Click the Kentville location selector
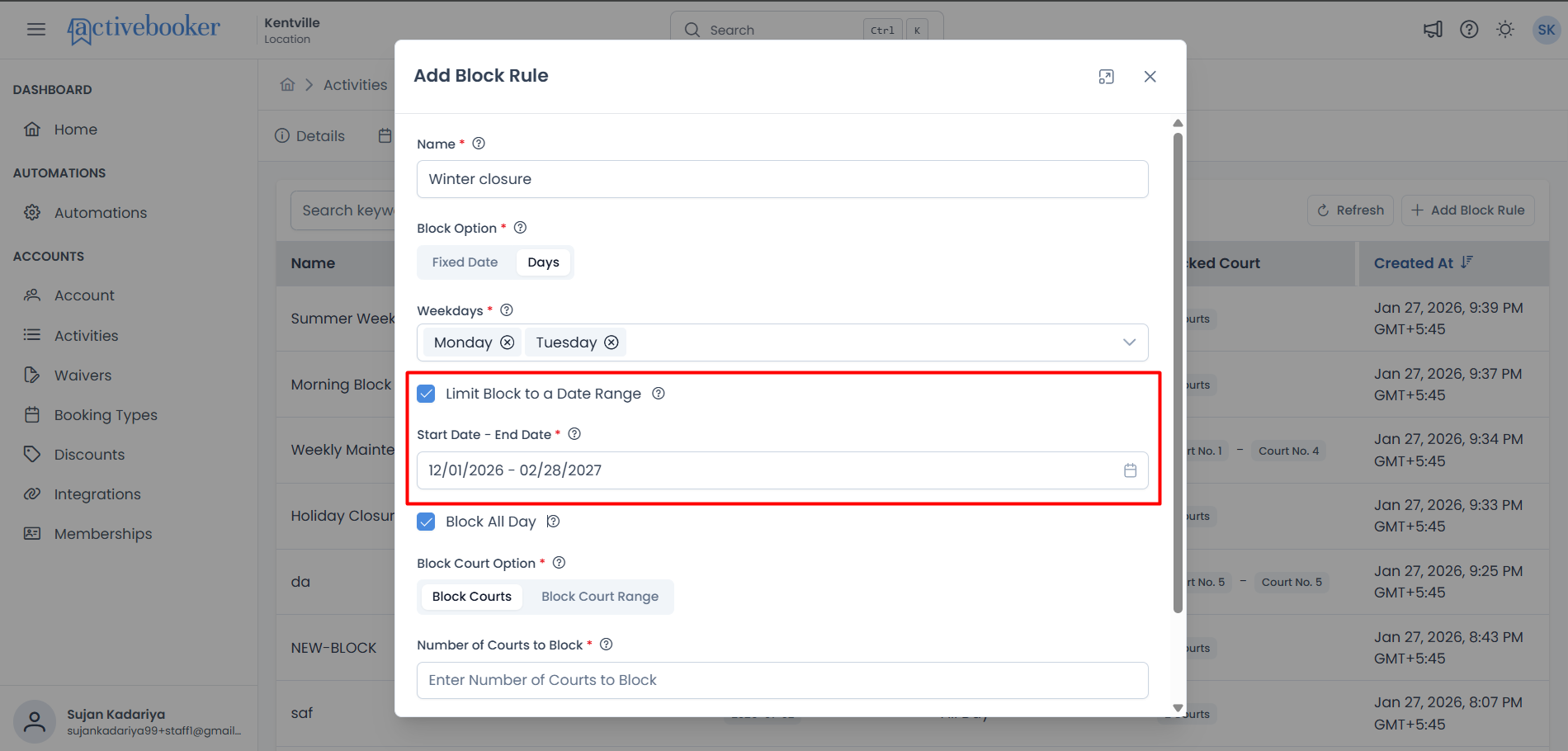The width and height of the screenshot is (1568, 751). tap(292, 30)
